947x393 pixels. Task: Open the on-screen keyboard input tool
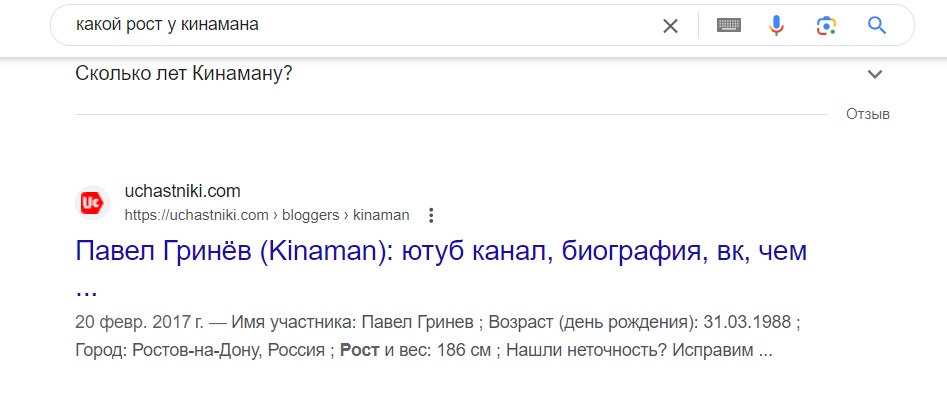tap(729, 25)
